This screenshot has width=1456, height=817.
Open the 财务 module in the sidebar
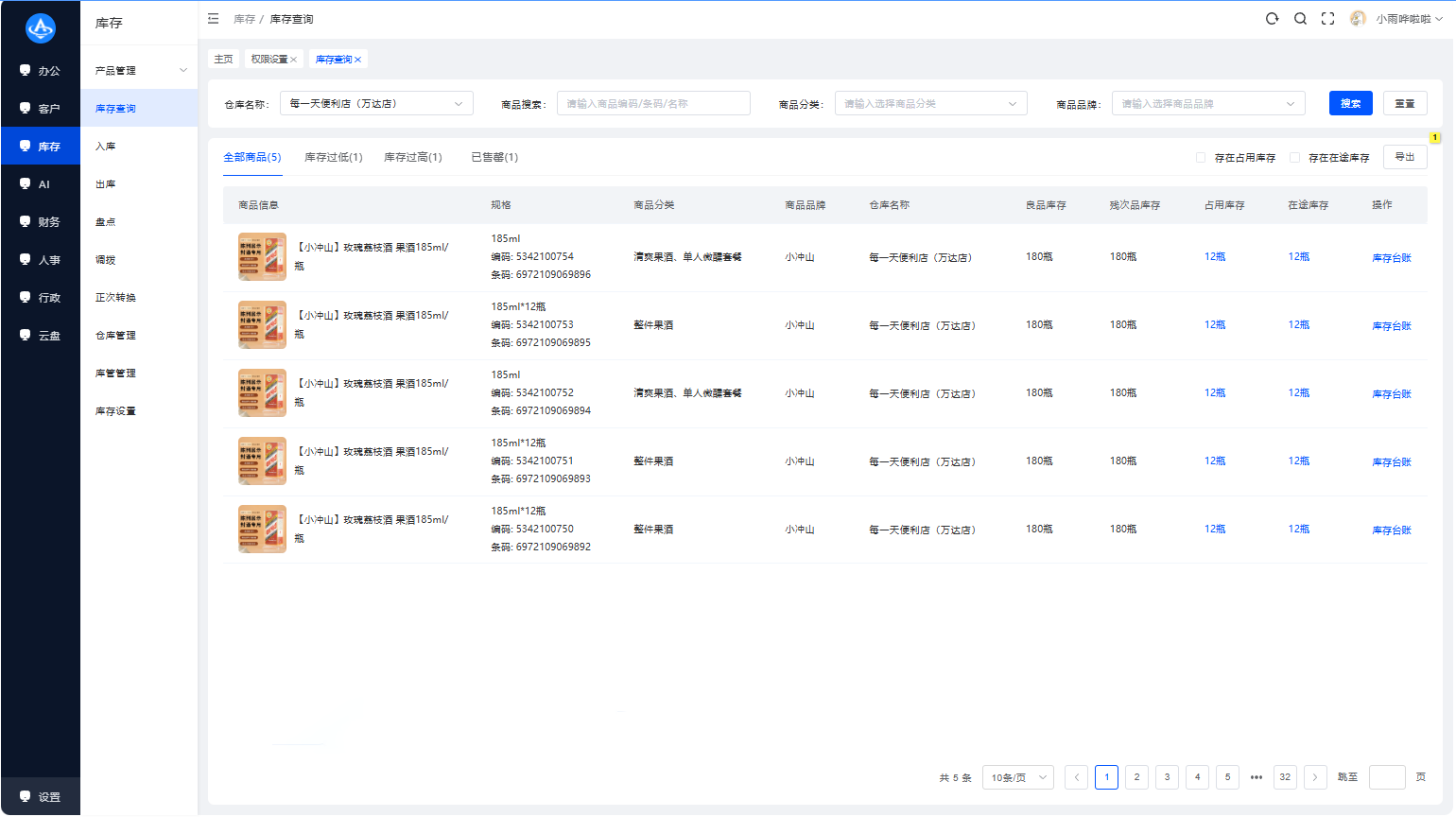[40, 222]
